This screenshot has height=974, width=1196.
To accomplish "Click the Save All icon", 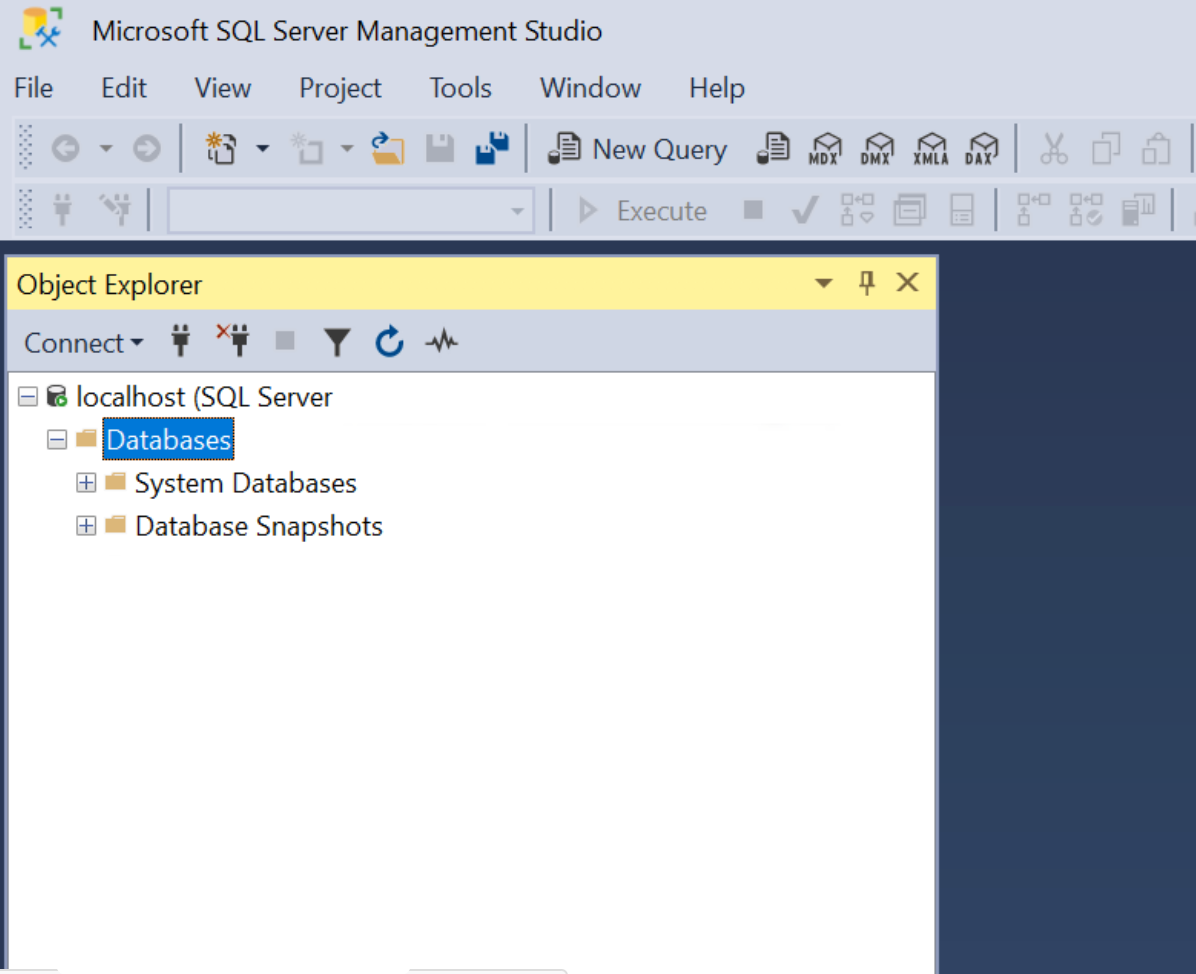I will pos(492,148).
